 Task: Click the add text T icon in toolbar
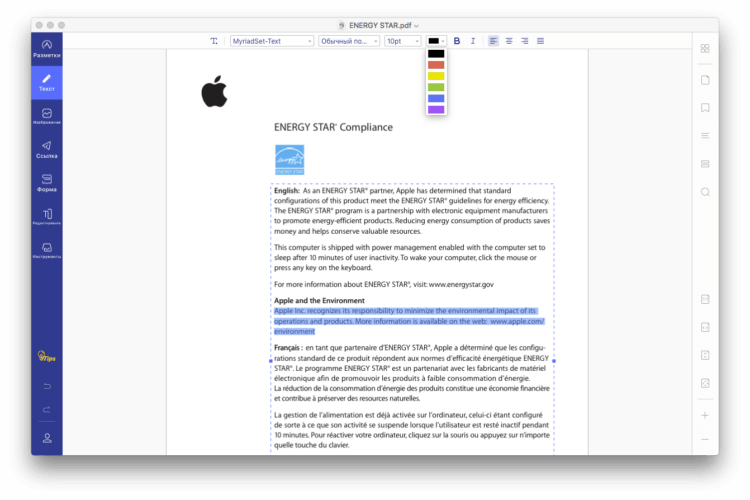(x=214, y=41)
